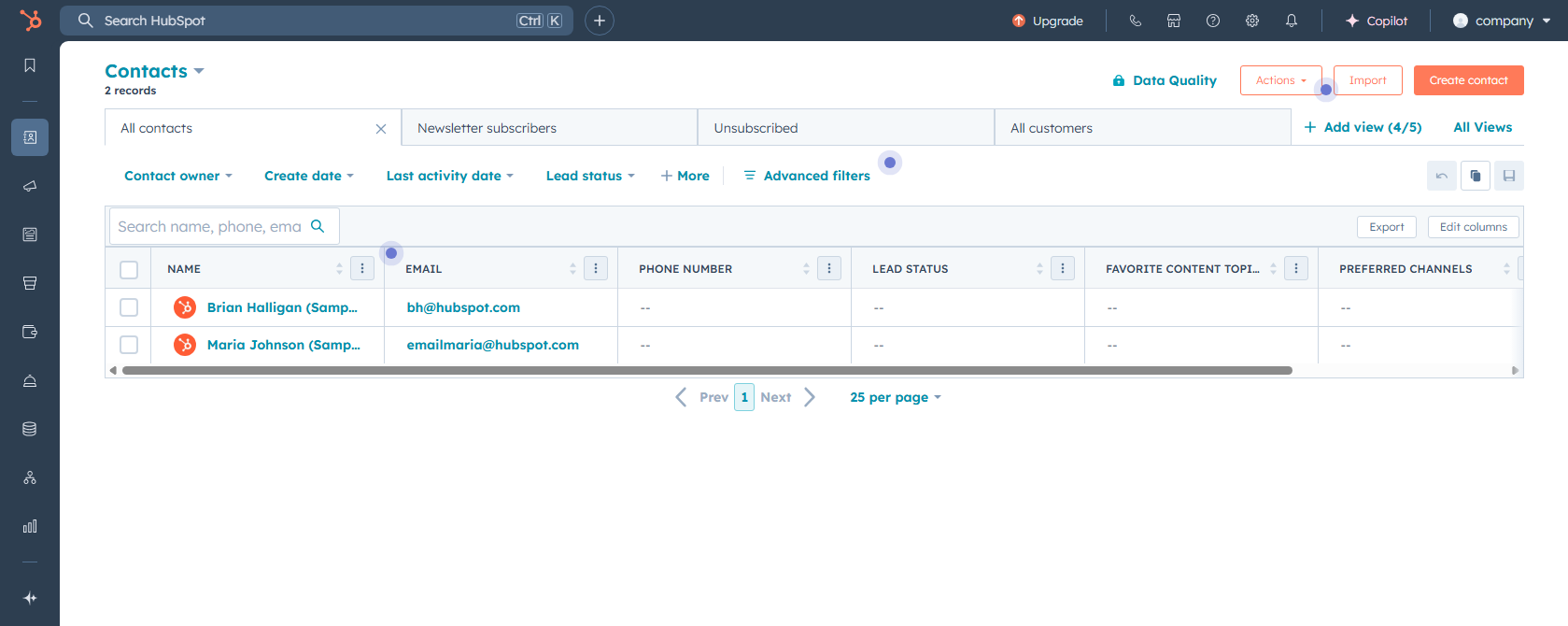Open the CRM contacts sidebar icon
This screenshot has width=1568, height=626.
coord(30,137)
